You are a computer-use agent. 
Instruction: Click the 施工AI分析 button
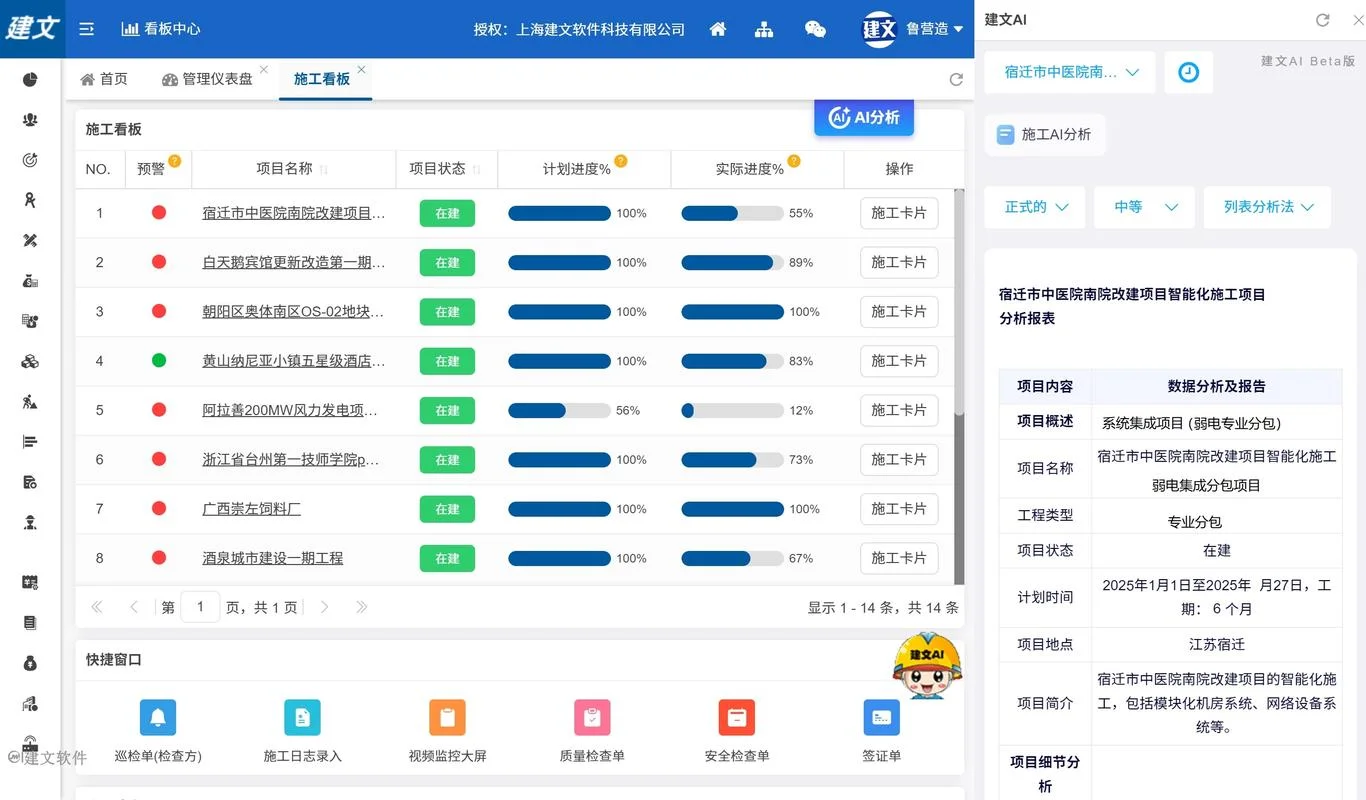point(1045,134)
